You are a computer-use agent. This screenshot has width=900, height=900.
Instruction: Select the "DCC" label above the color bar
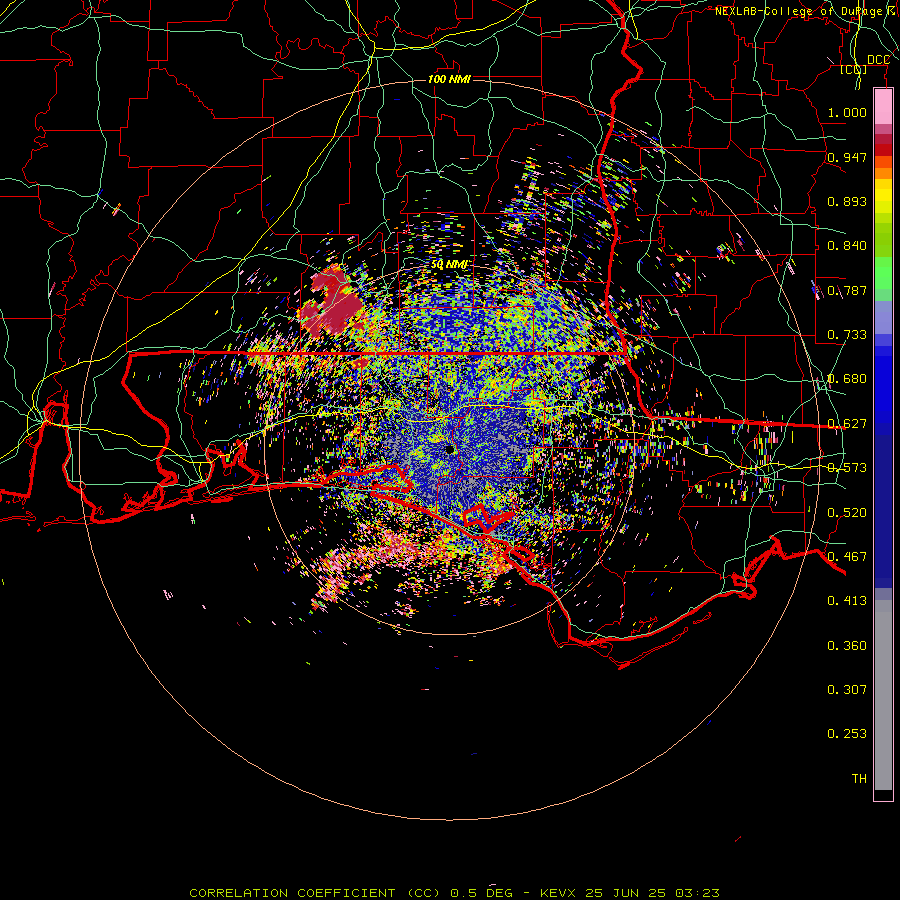coord(878,59)
